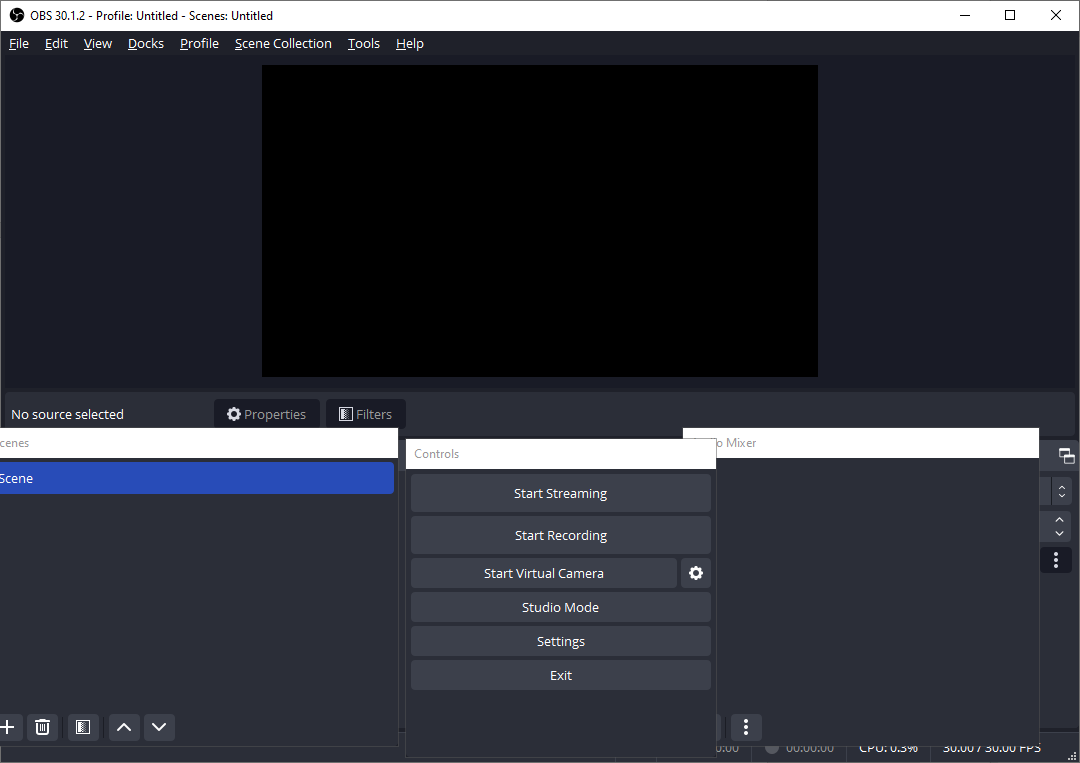Click the down chevron on the right side panel
The height and width of the screenshot is (763, 1080).
(1056, 532)
